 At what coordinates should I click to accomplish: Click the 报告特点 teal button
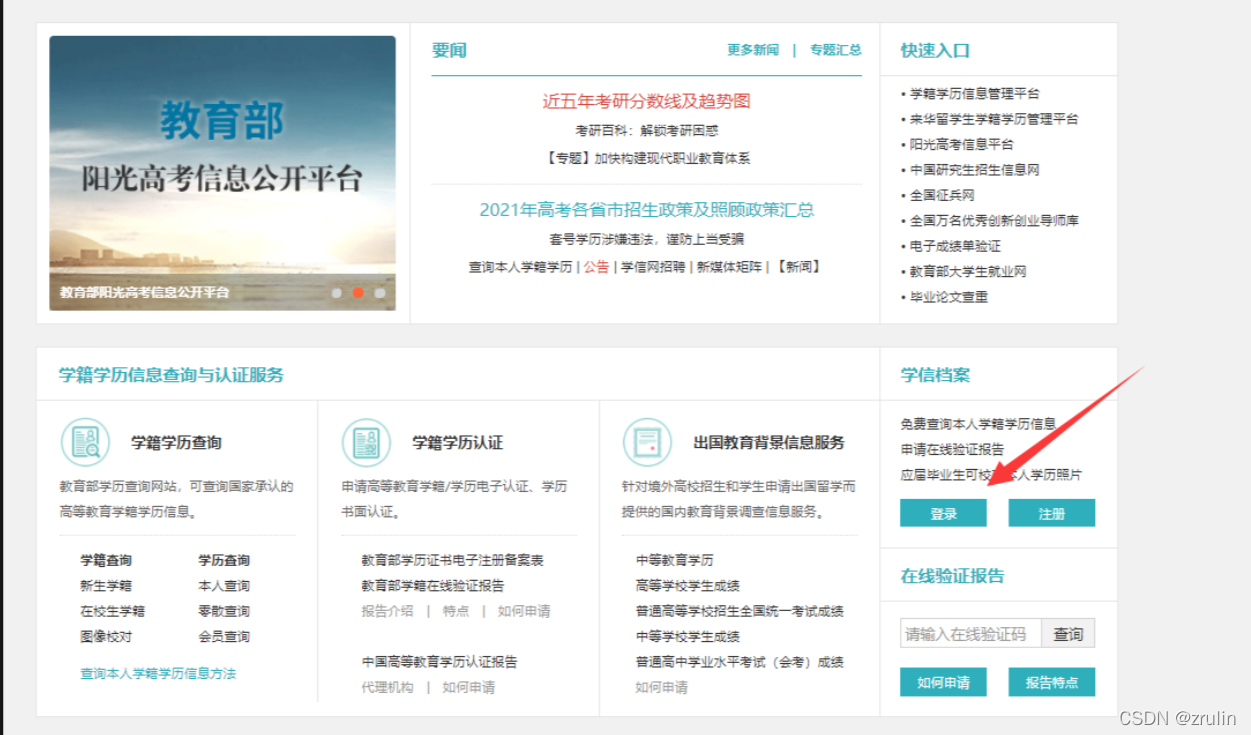click(x=1052, y=682)
